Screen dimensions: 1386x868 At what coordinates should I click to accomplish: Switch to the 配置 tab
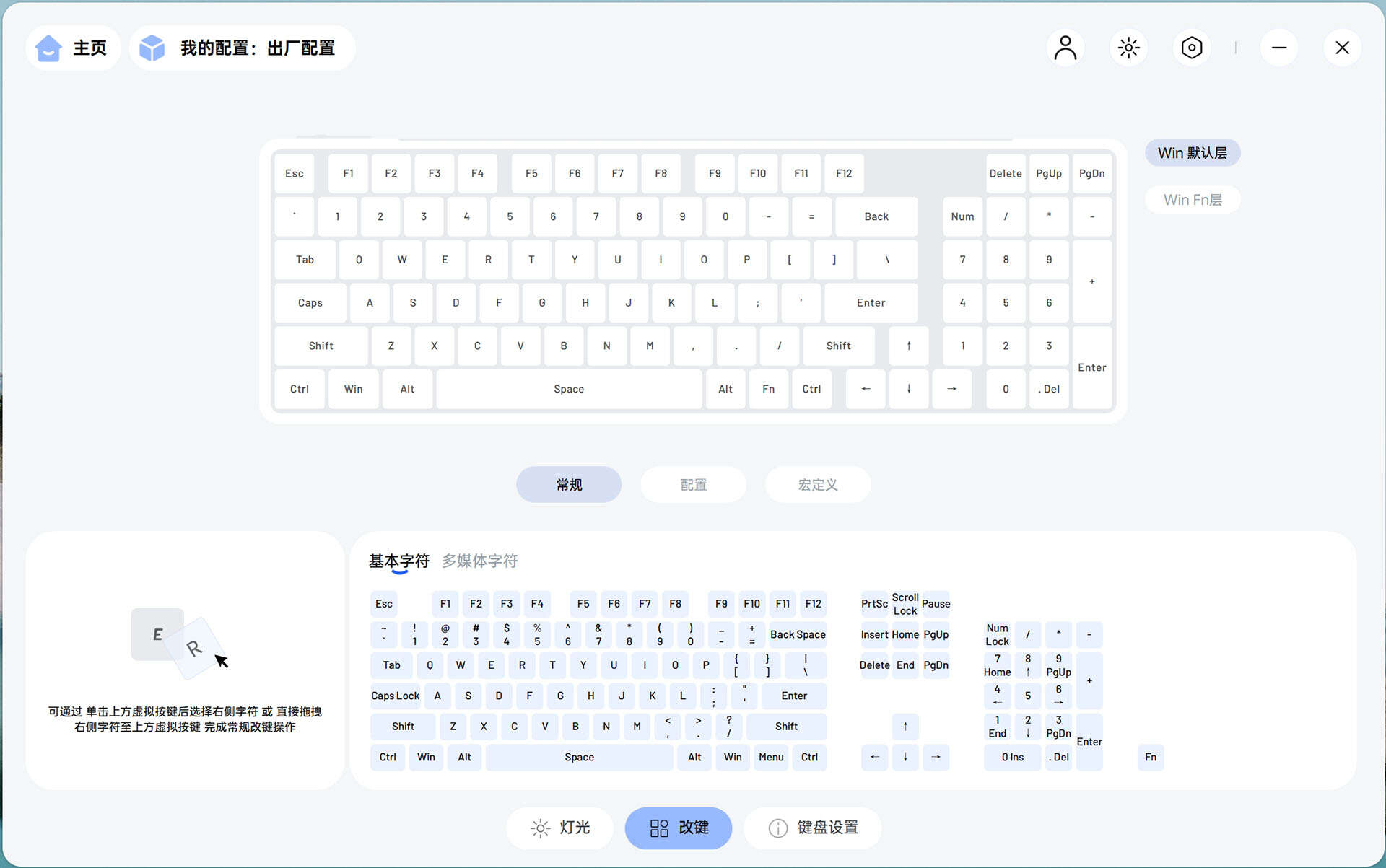[693, 485]
